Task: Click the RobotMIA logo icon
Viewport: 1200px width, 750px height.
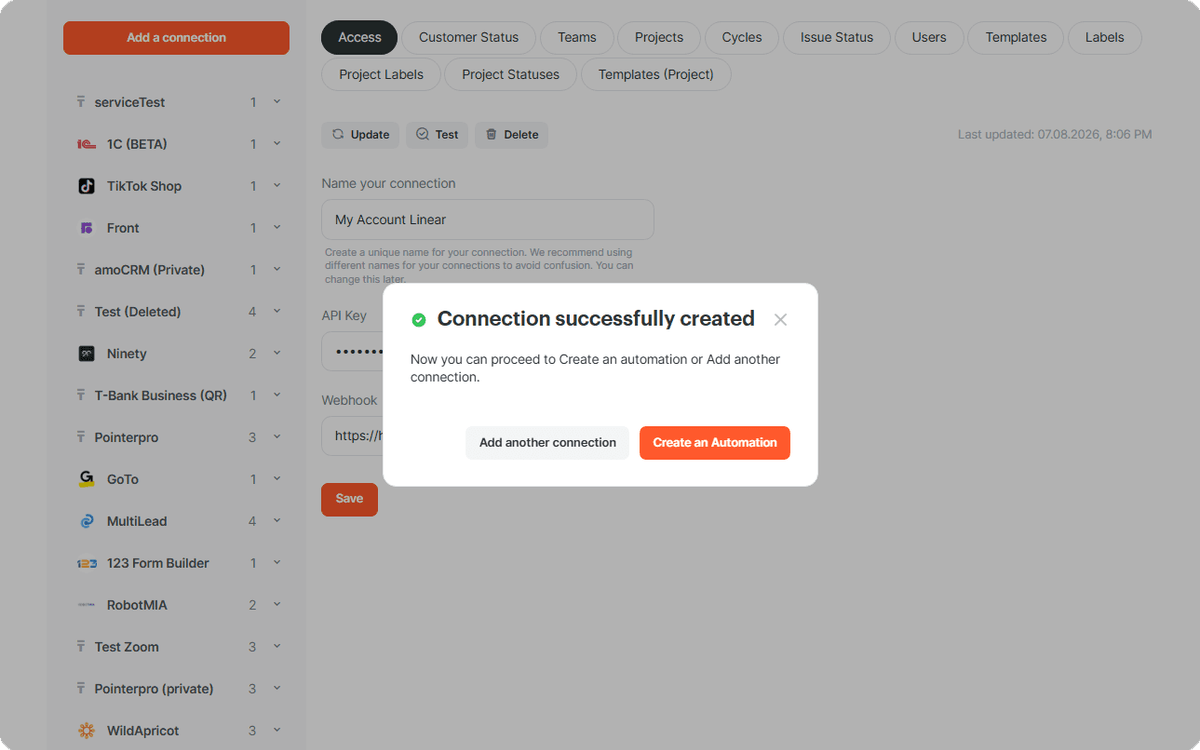Action: (x=87, y=605)
